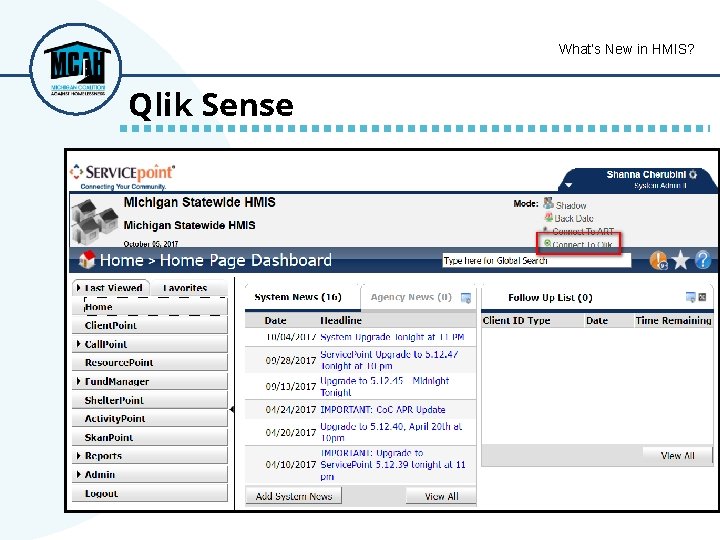
Task: Click Time Remaining column header
Action: pyautogui.click(x=673, y=321)
